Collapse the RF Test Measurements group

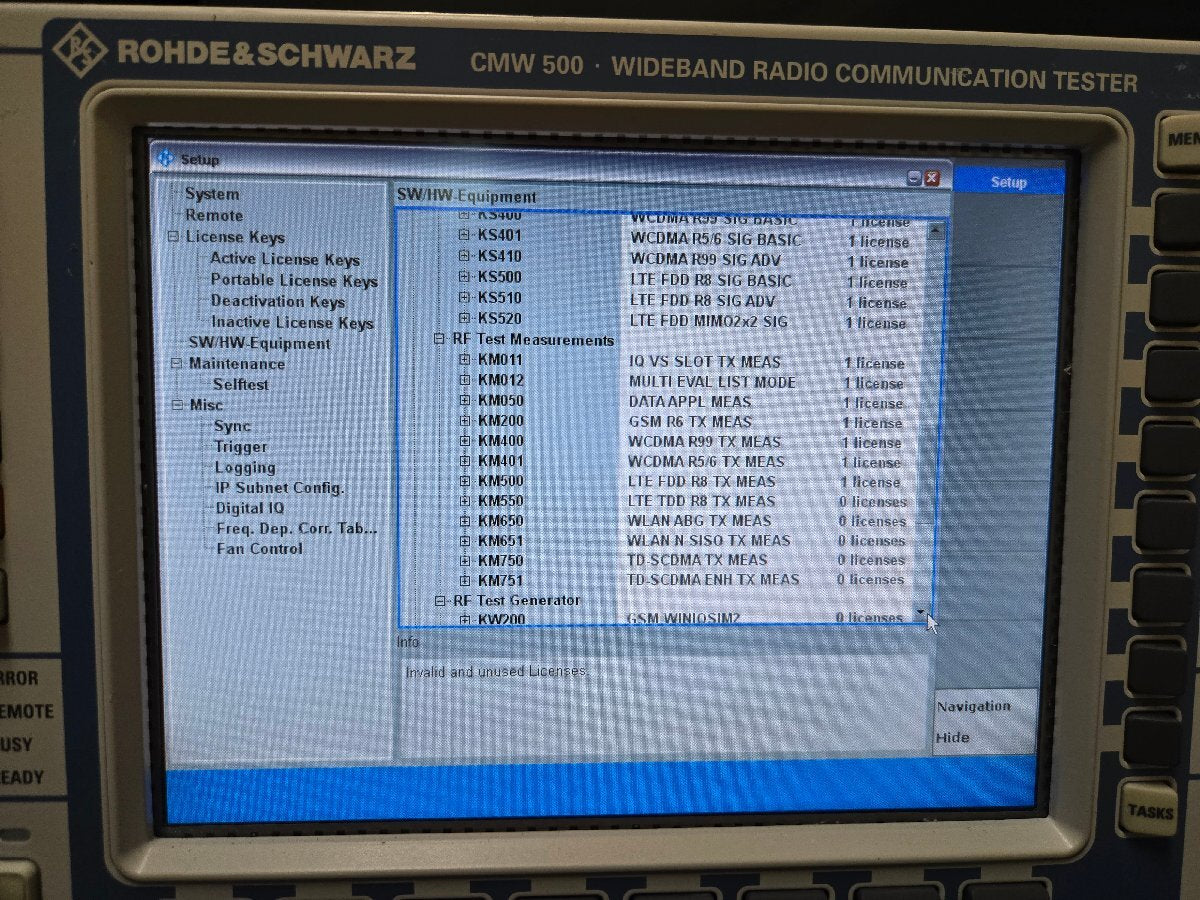[x=439, y=340]
